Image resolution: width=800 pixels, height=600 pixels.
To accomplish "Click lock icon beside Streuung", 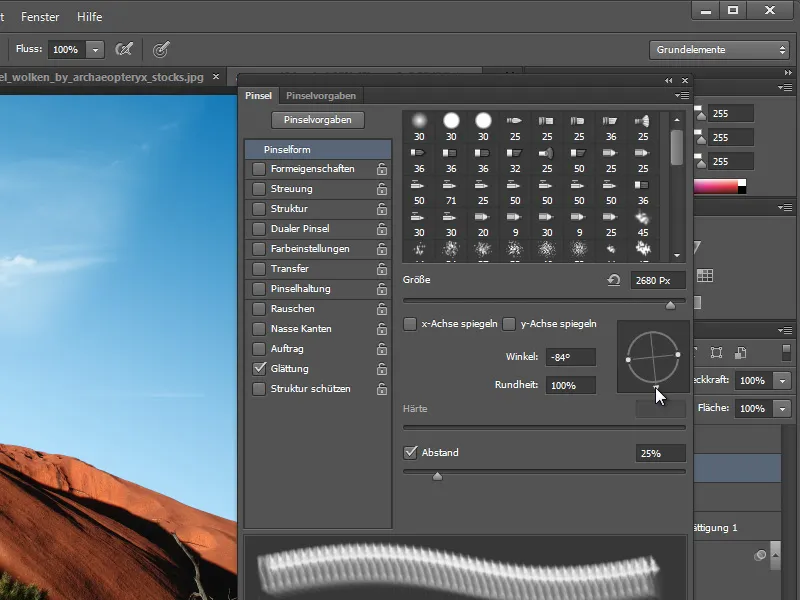I will click(382, 189).
